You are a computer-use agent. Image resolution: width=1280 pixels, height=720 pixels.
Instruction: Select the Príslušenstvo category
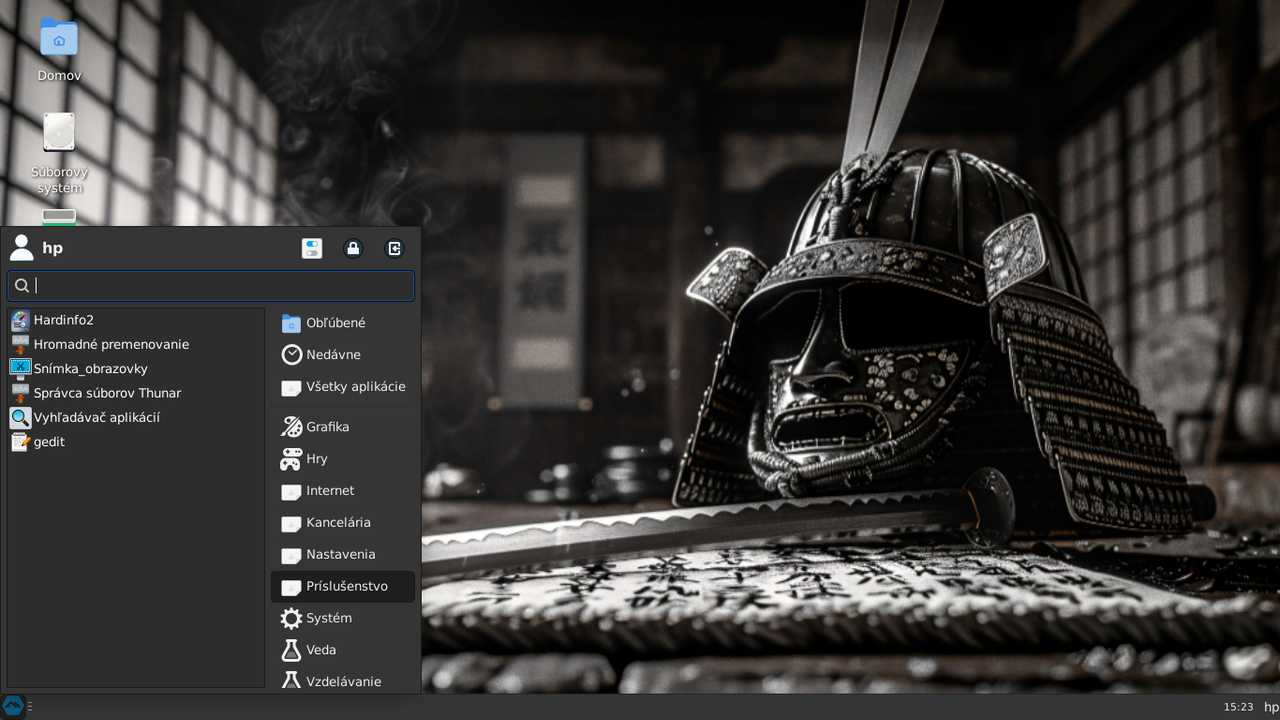click(343, 587)
